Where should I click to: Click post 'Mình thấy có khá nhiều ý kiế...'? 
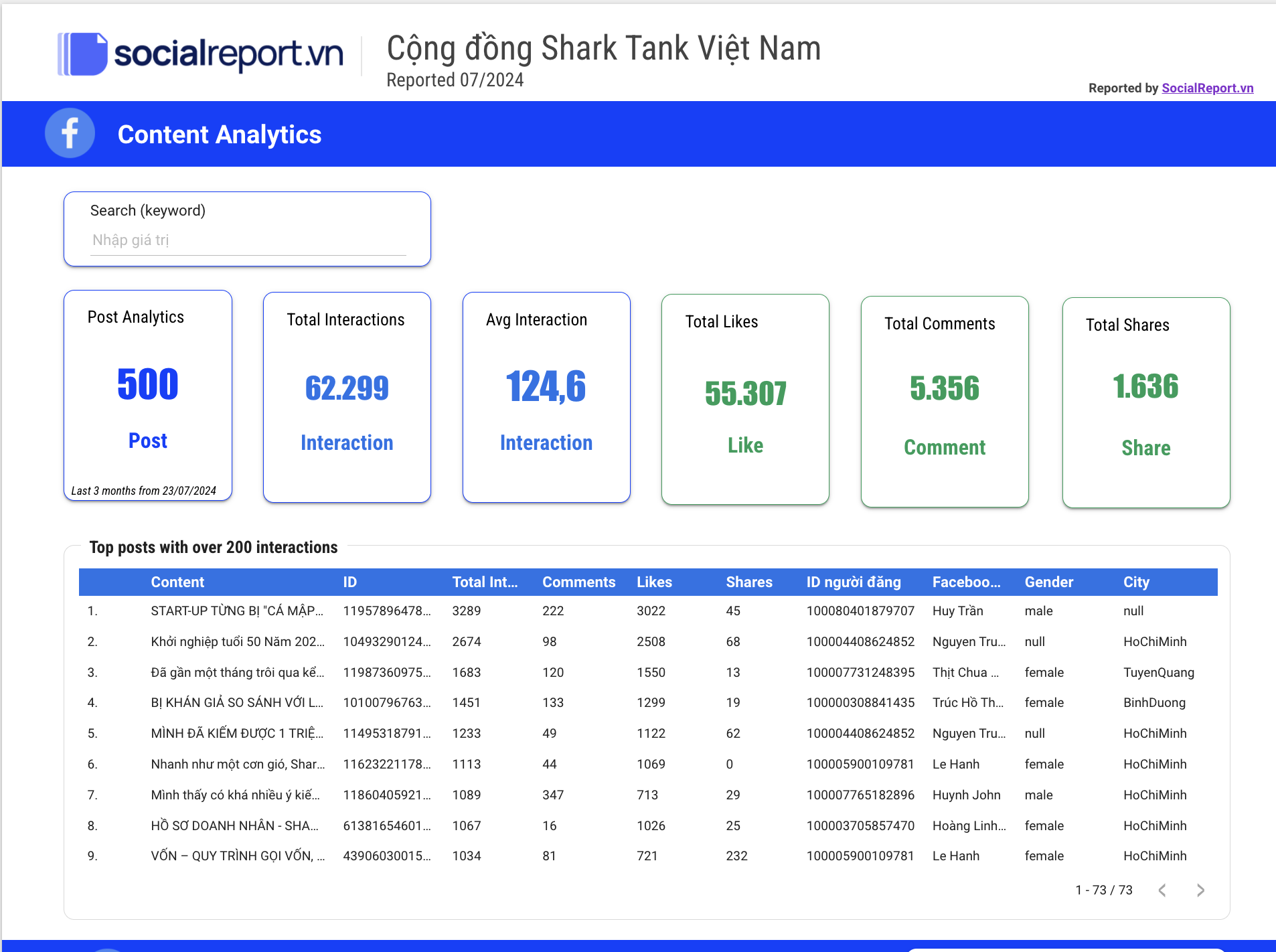pyautogui.click(x=235, y=795)
